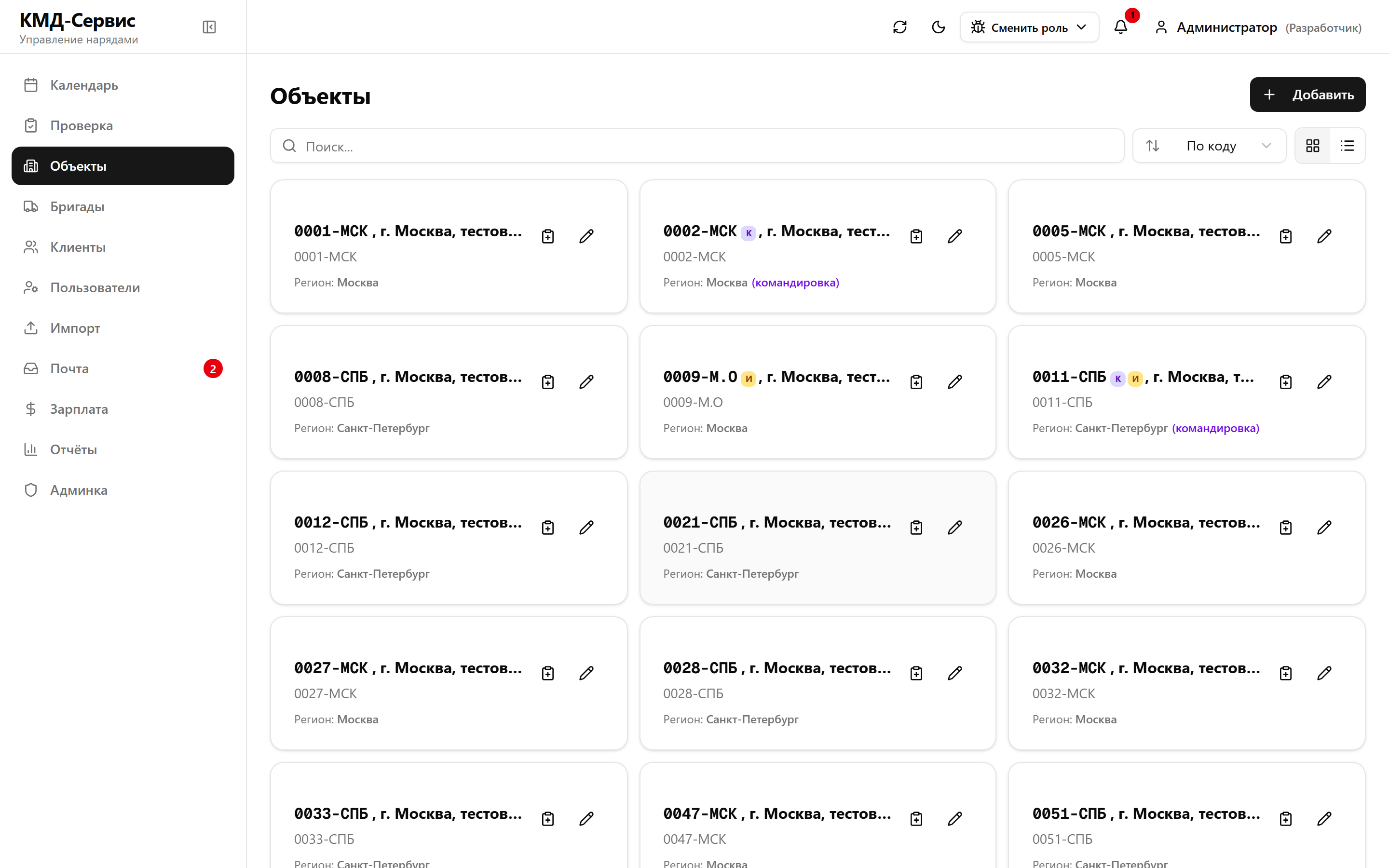The width and height of the screenshot is (1389, 868).
Task: Create order for object 0002-МСК
Action: (916, 236)
